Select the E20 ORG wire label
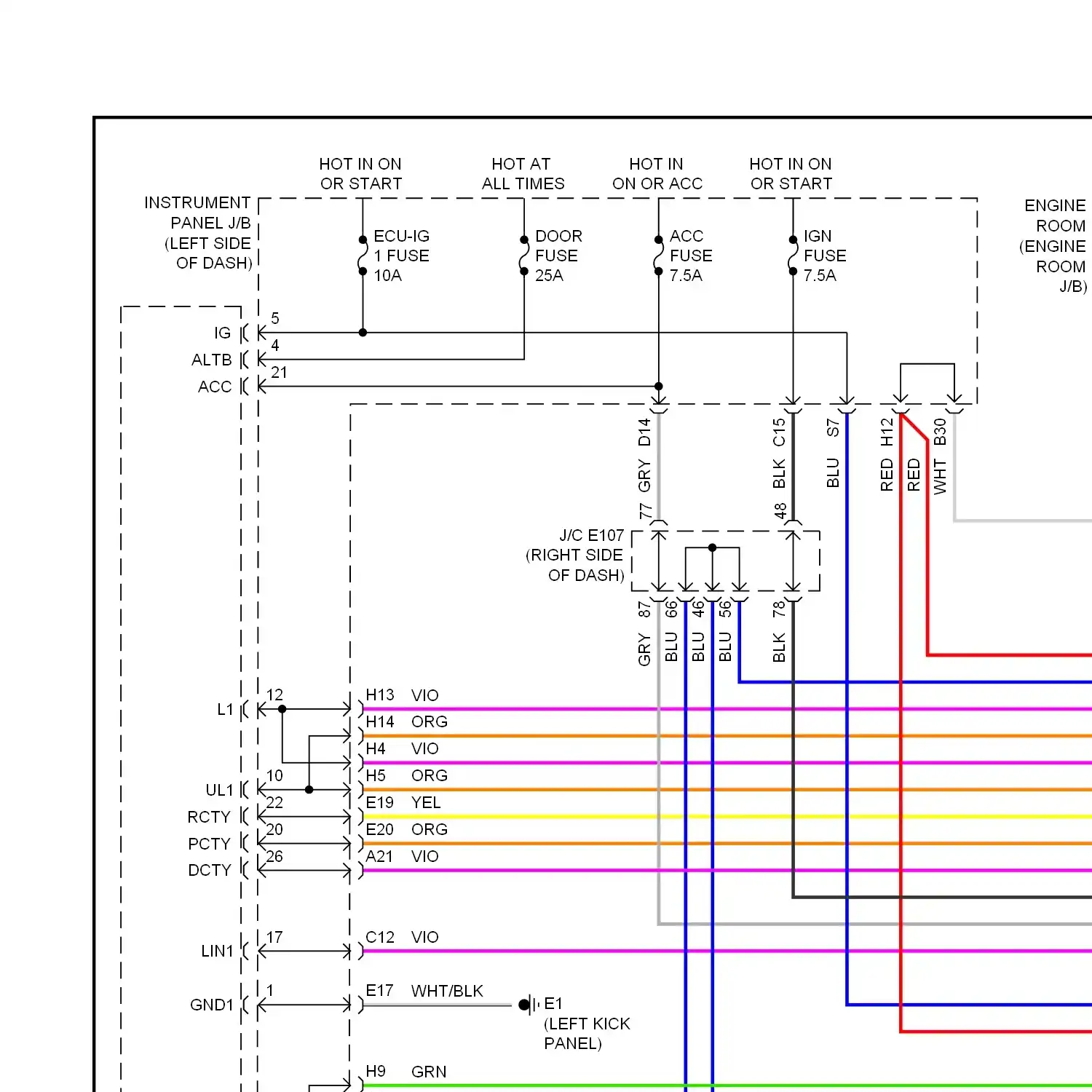Image resolution: width=1092 pixels, height=1092 pixels. point(406,830)
